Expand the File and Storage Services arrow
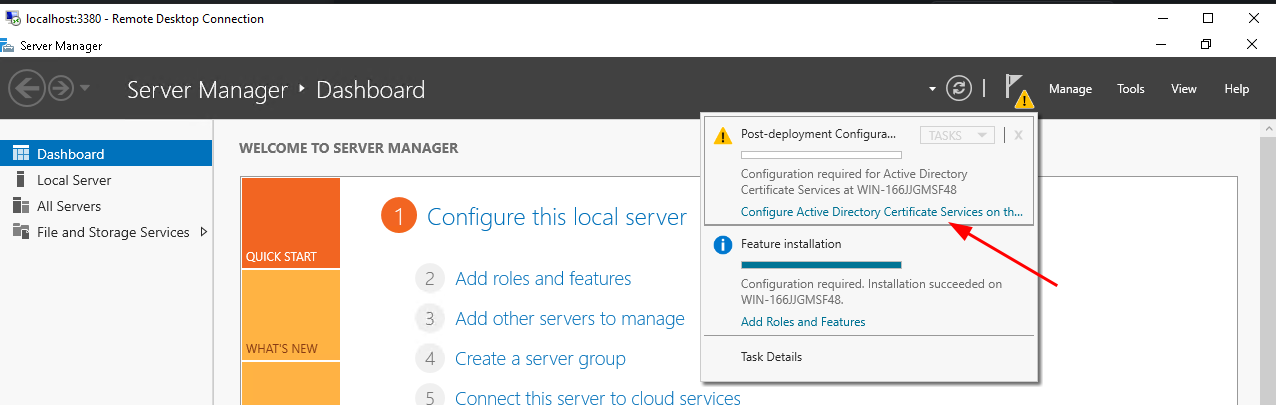 point(204,232)
